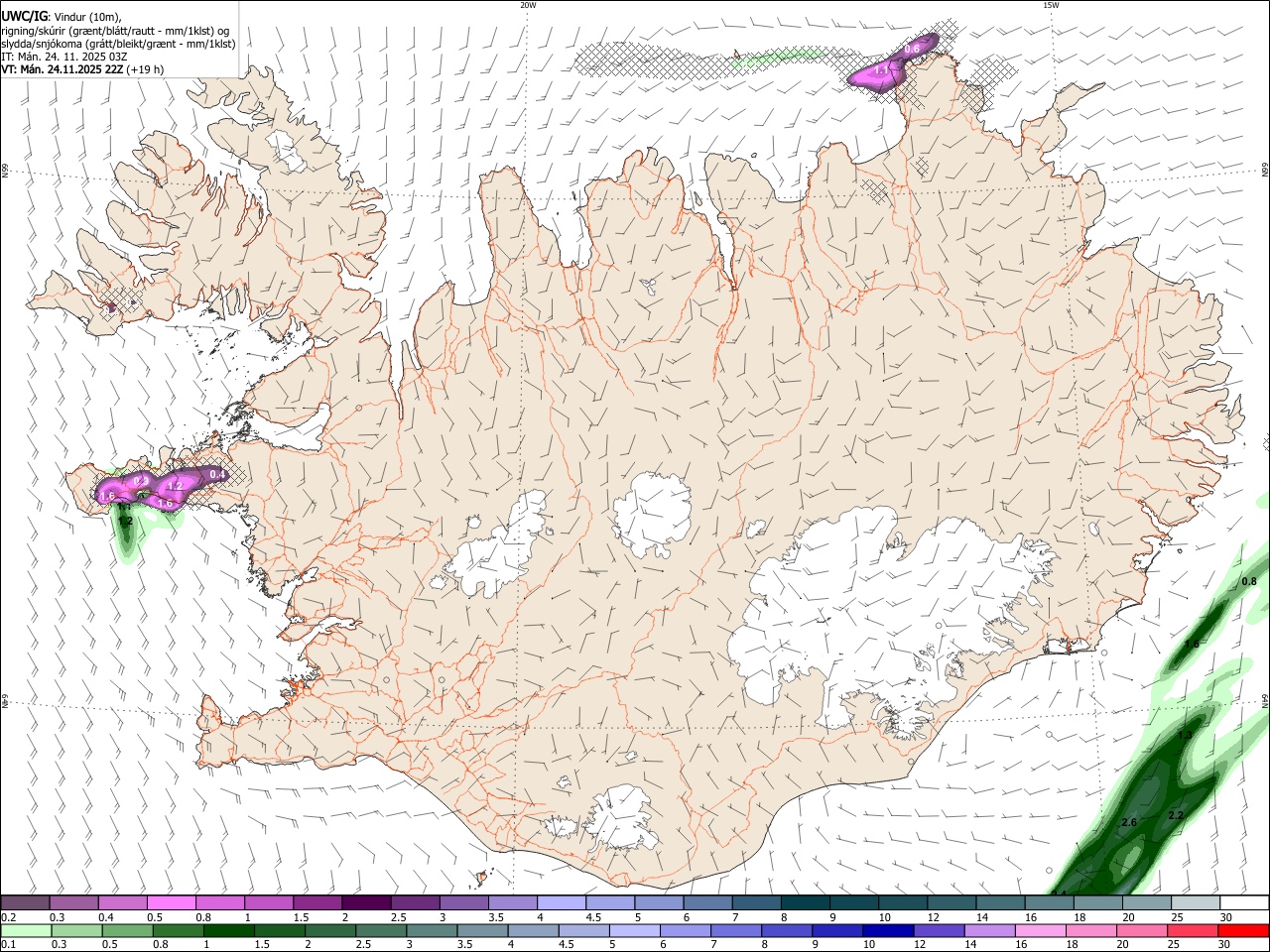Pick the light pink rain swatch labeled 16
Screen dimensions: 1270x952
1040,930
